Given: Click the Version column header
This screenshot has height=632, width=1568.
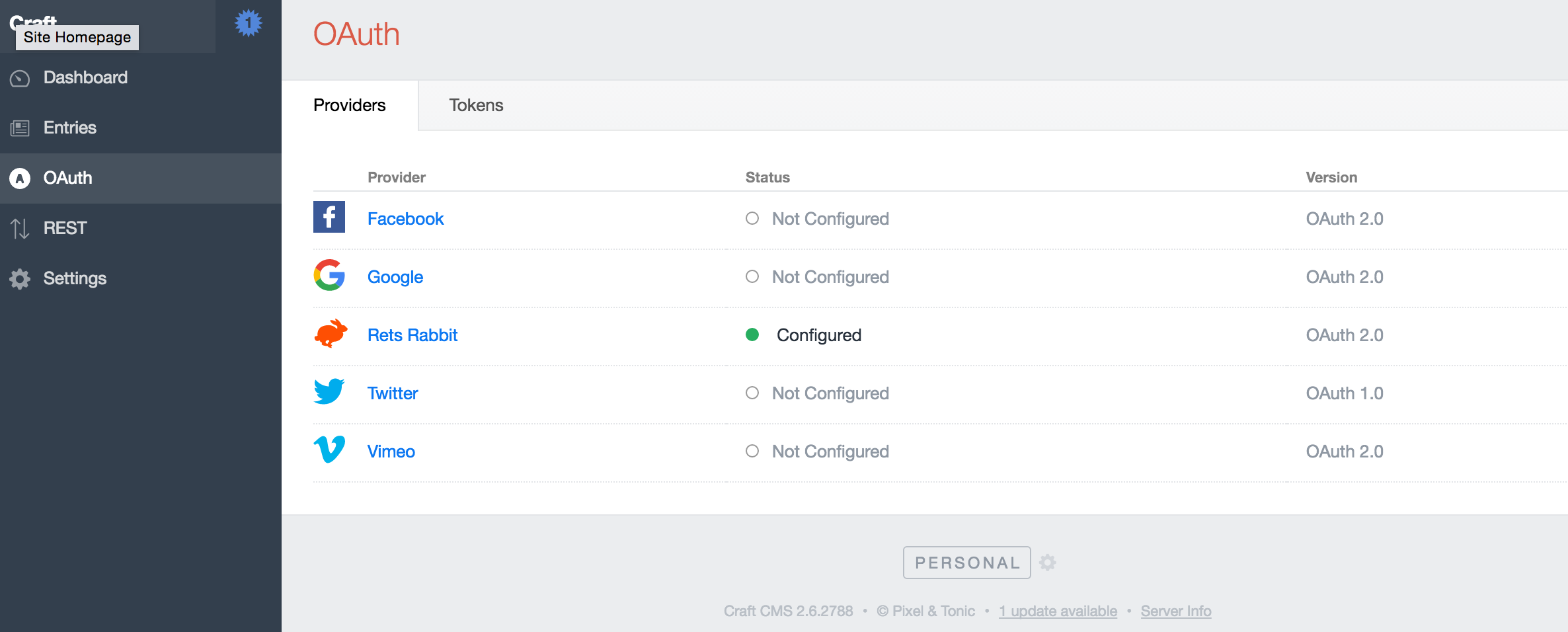Looking at the screenshot, I should click(1331, 177).
